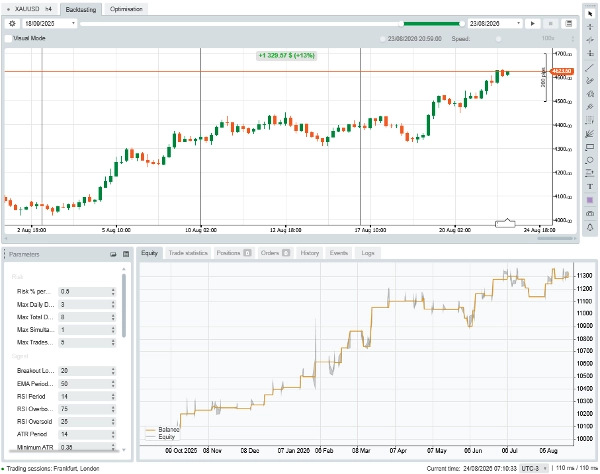
Task: Open the History tab
Action: click(310, 253)
